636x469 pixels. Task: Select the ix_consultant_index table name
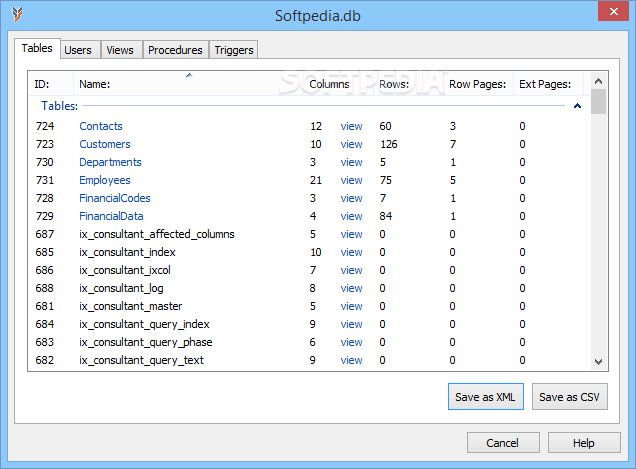[127, 252]
